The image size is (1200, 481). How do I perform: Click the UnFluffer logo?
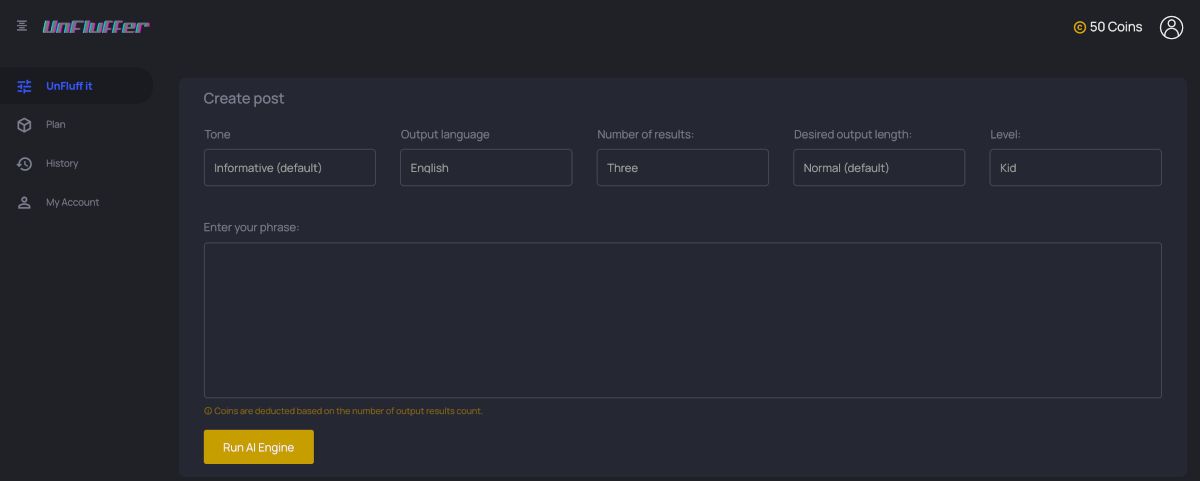pyautogui.click(x=96, y=27)
